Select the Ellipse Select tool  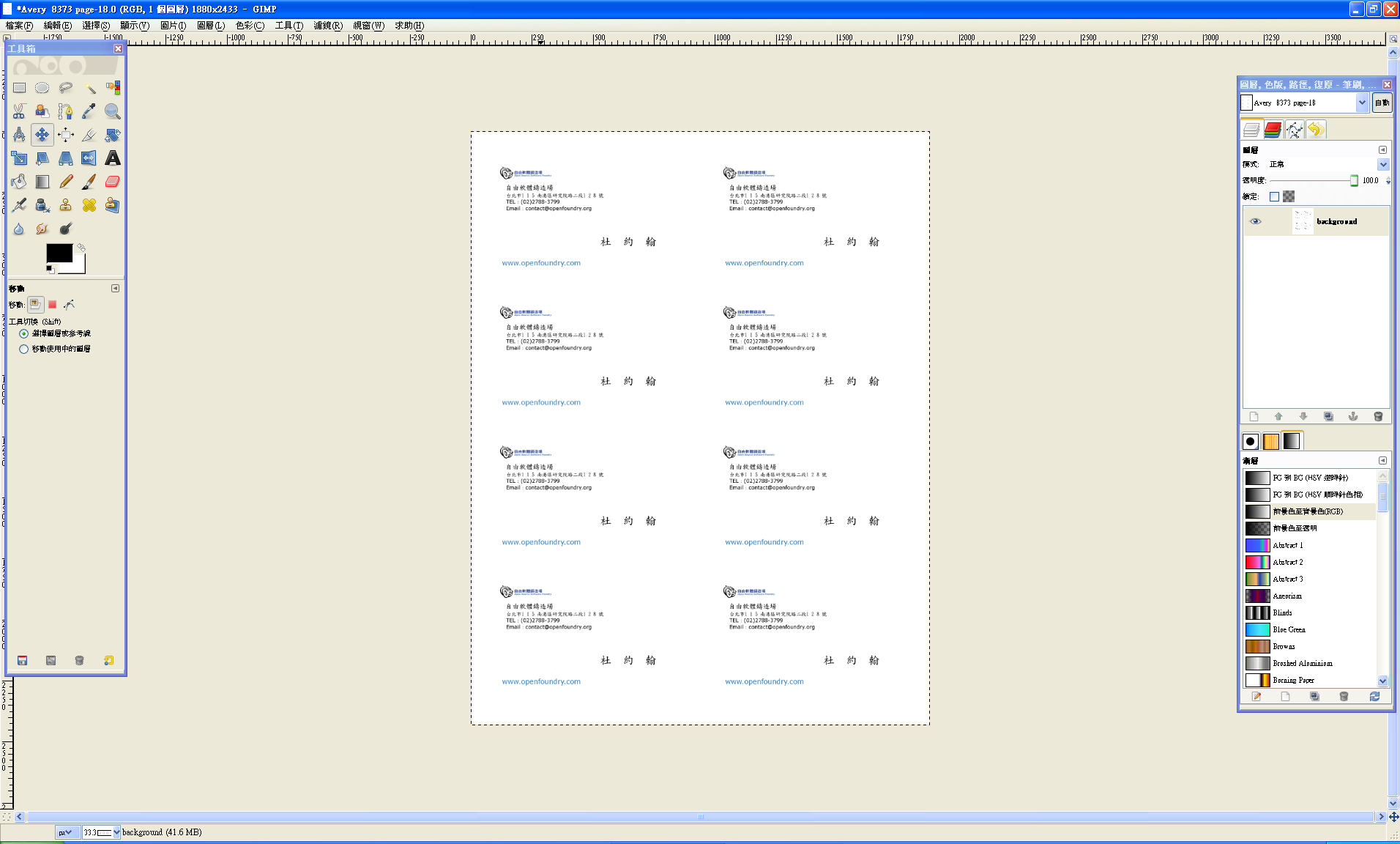tap(42, 88)
